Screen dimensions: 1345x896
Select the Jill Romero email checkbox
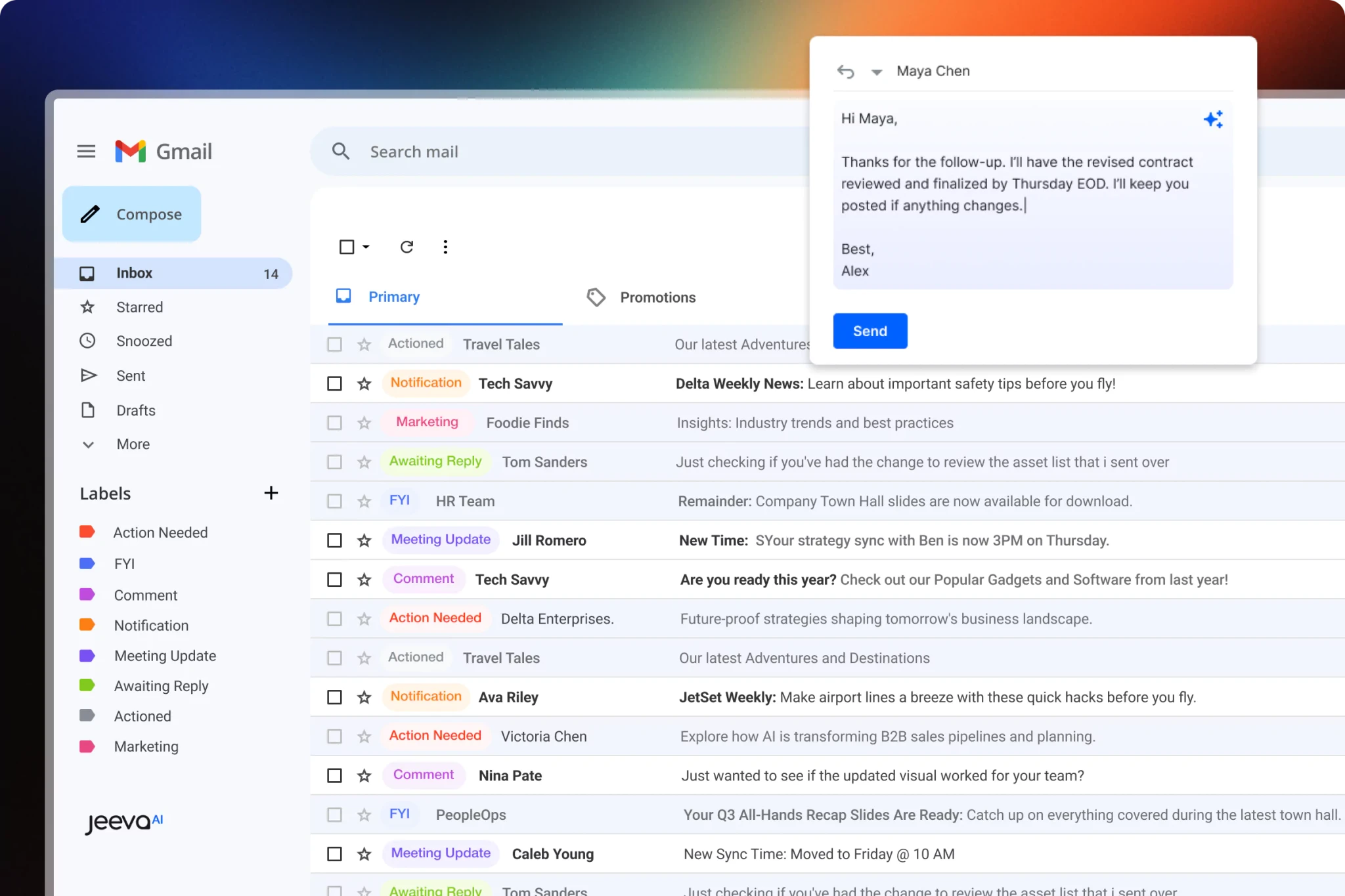(x=335, y=540)
